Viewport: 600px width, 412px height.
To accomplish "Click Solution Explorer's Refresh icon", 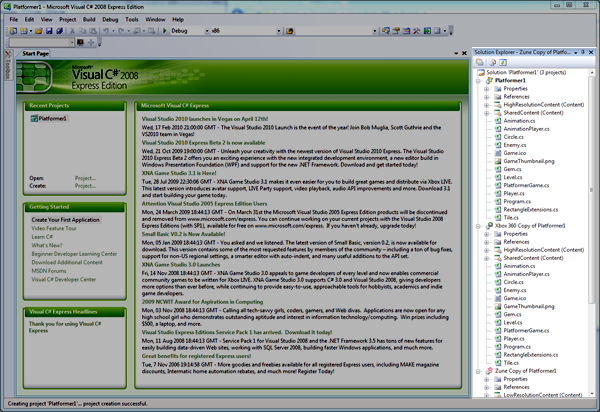I will 503,62.
